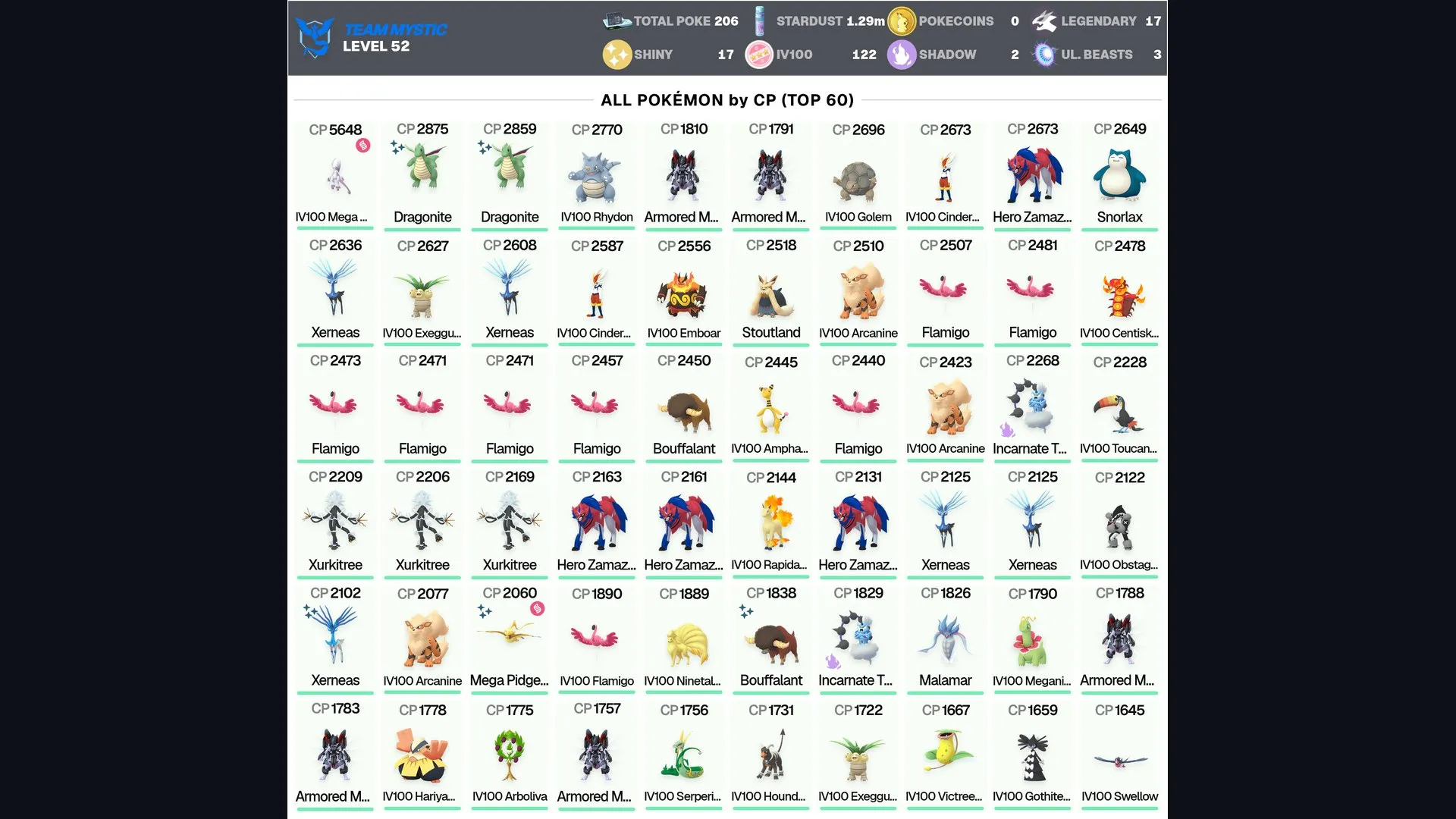This screenshot has width=1456, height=819.
Task: Click the 'ALL POKÉMON by CP (TOP 60)' heading
Action: [727, 100]
